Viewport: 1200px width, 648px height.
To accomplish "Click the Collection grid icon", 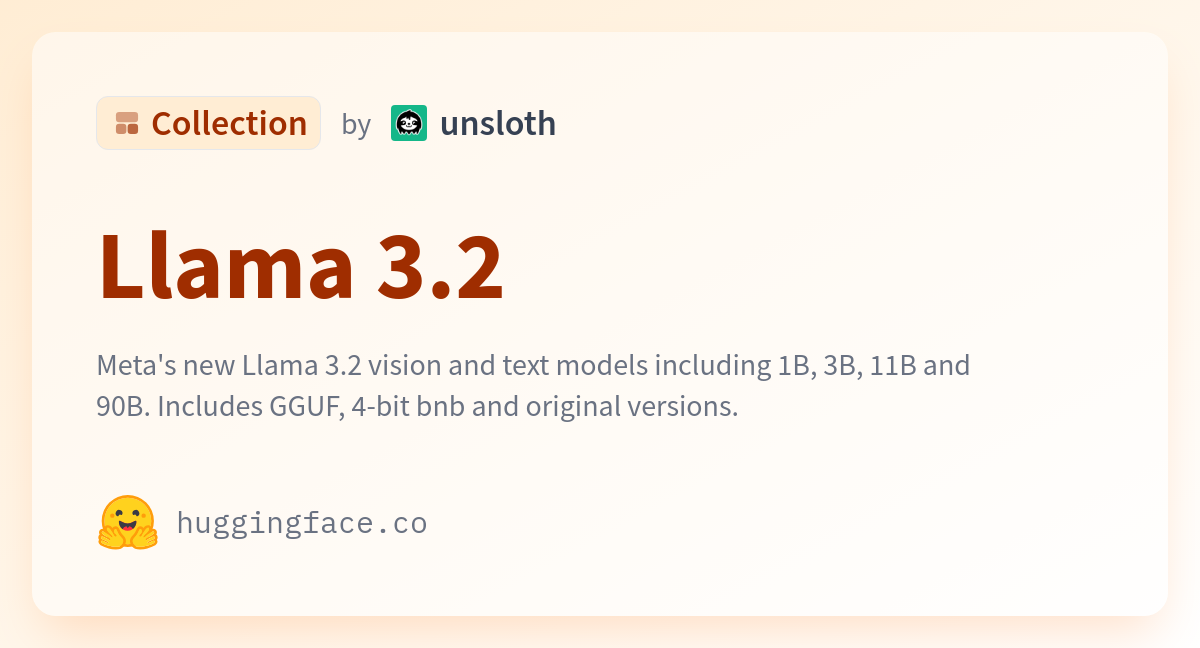I will [127, 123].
